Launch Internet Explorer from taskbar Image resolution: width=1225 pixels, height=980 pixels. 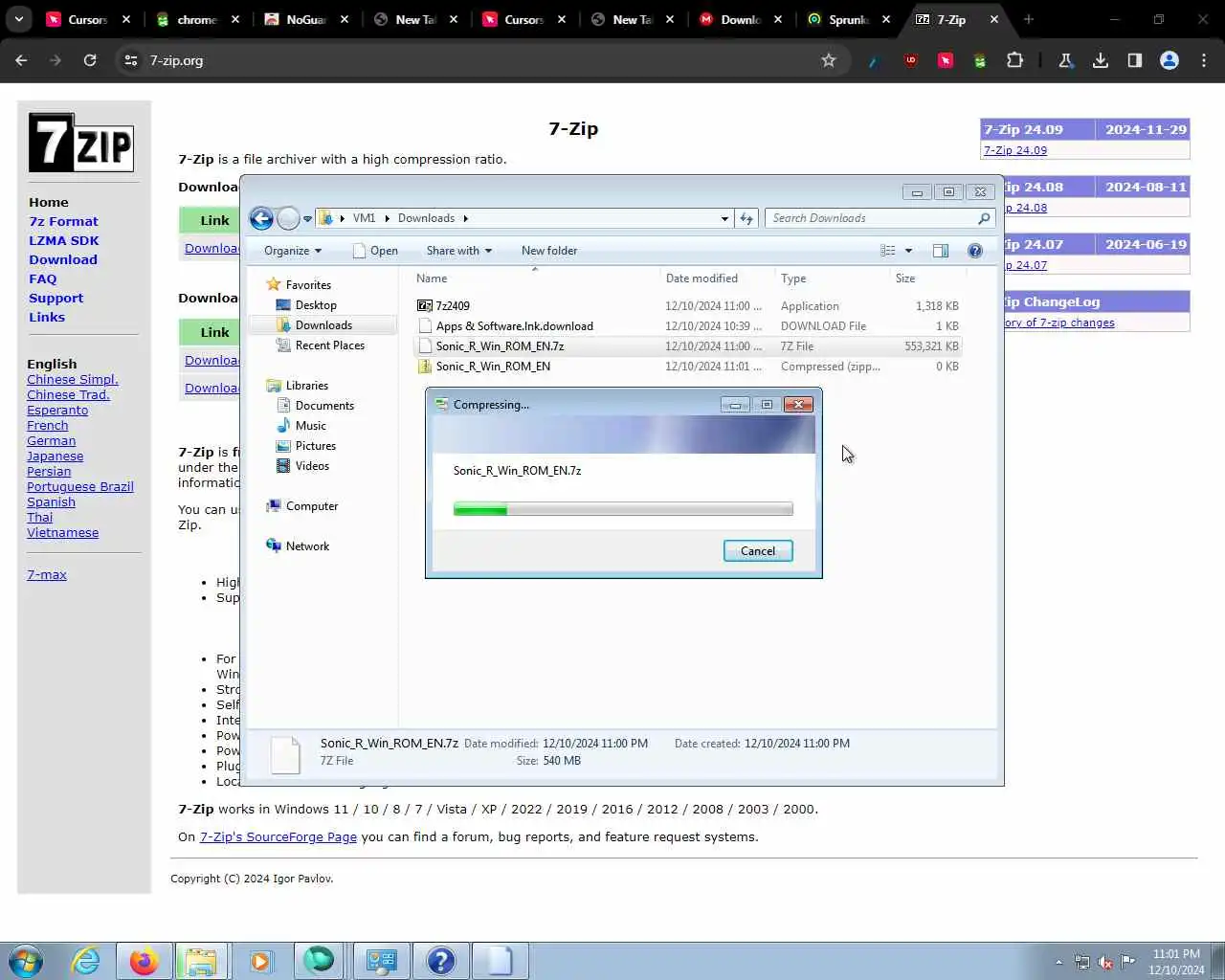(86, 961)
